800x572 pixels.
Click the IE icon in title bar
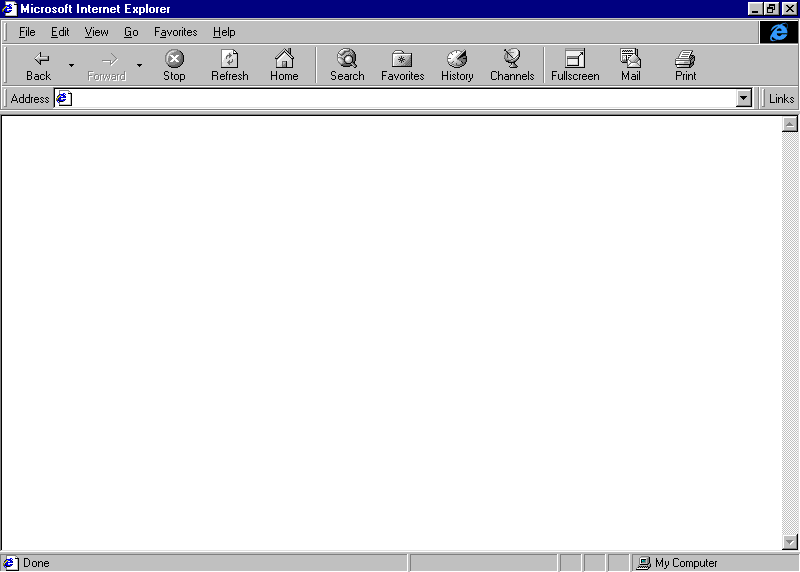point(10,9)
